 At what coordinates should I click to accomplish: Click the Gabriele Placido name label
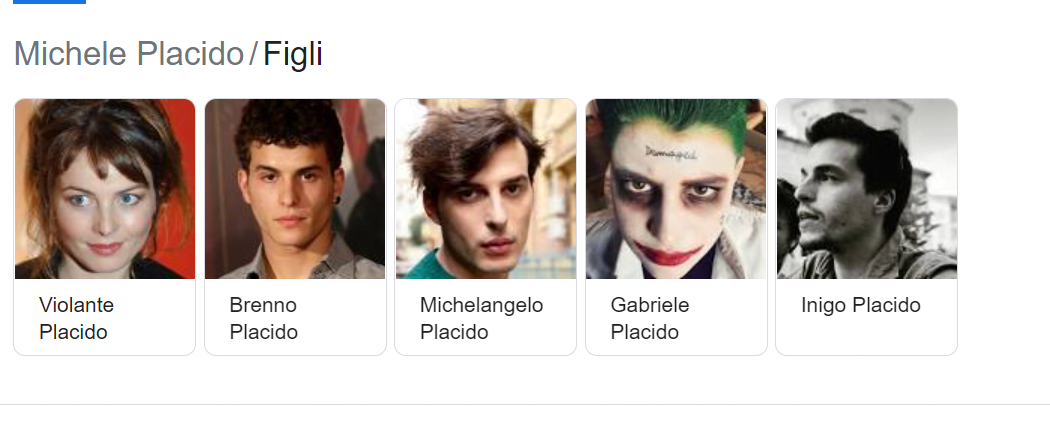[x=650, y=319]
